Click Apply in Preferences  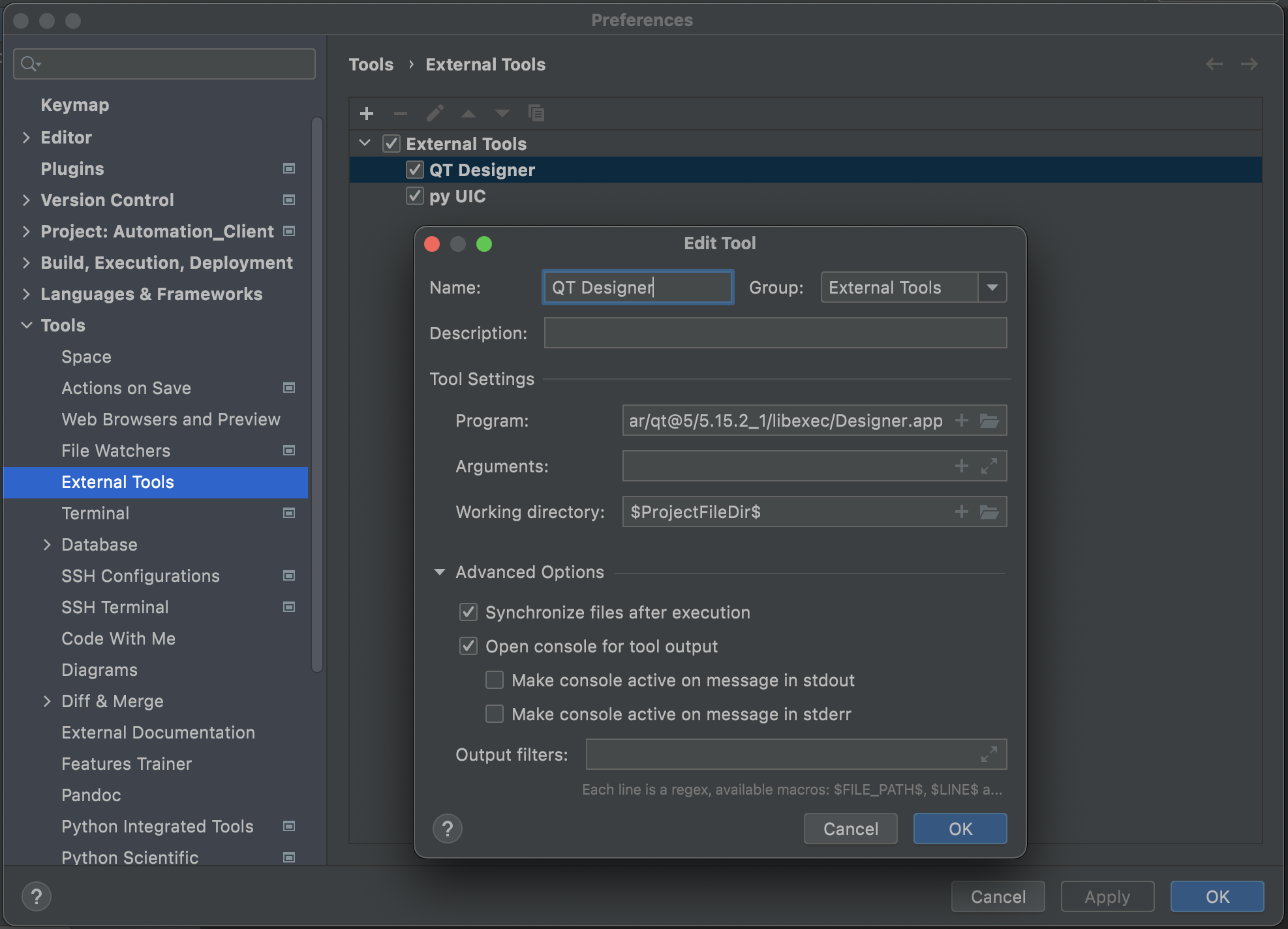(x=1108, y=896)
